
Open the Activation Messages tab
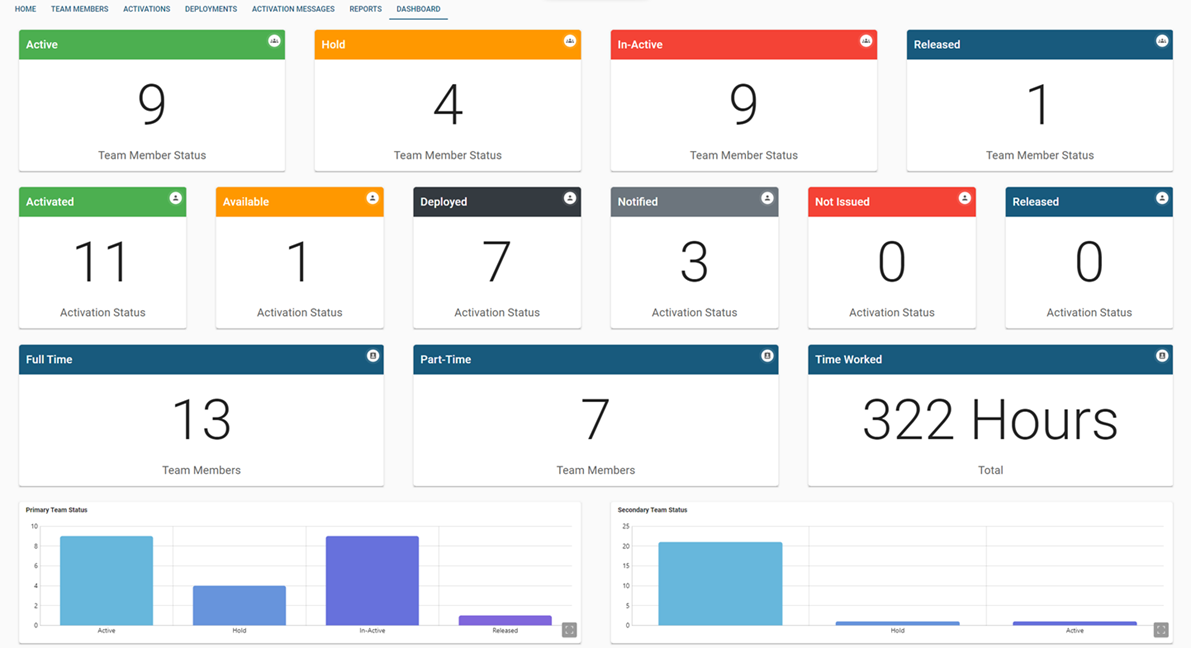click(x=293, y=9)
